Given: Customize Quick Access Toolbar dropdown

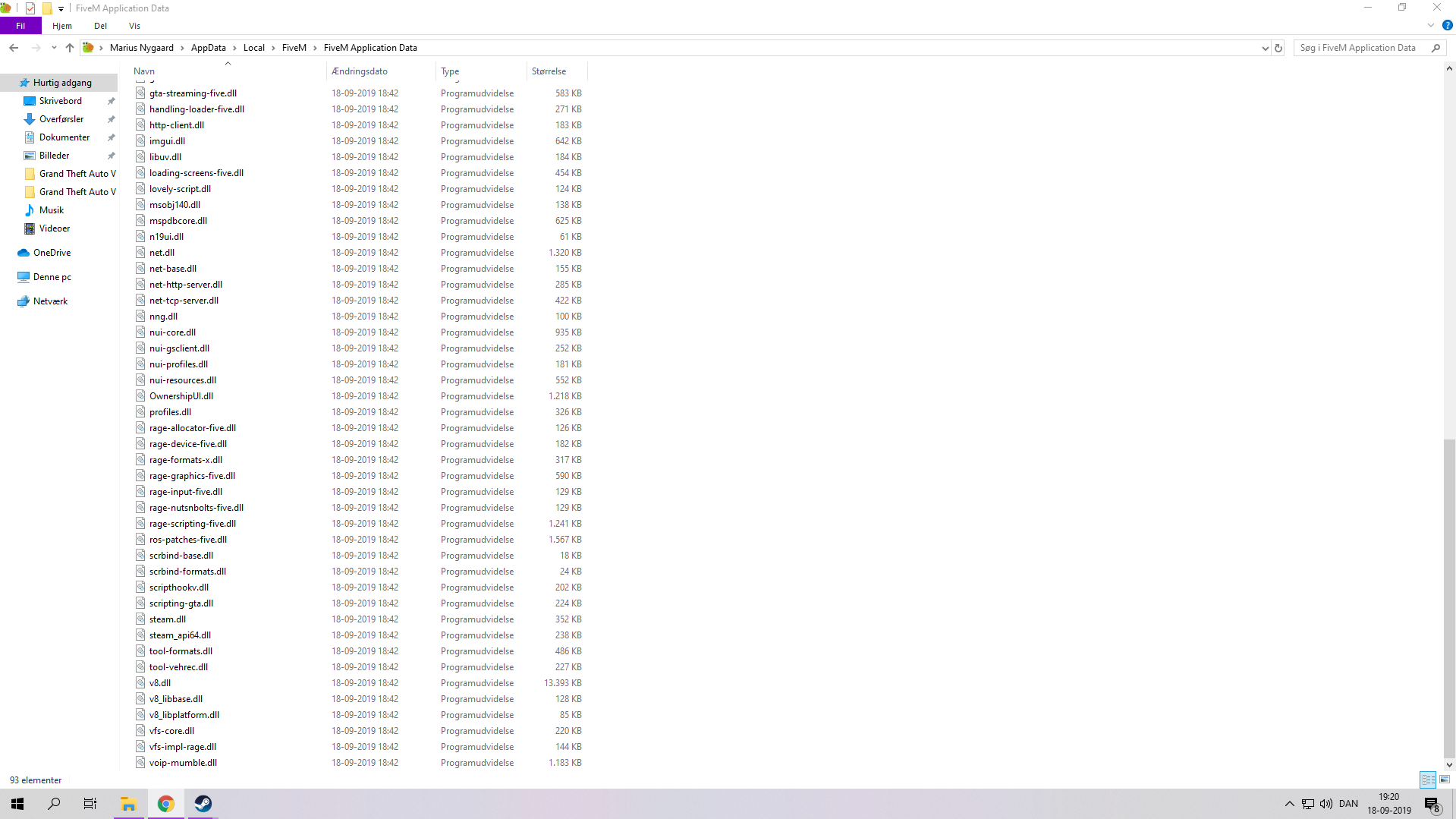Looking at the screenshot, I should [x=61, y=8].
